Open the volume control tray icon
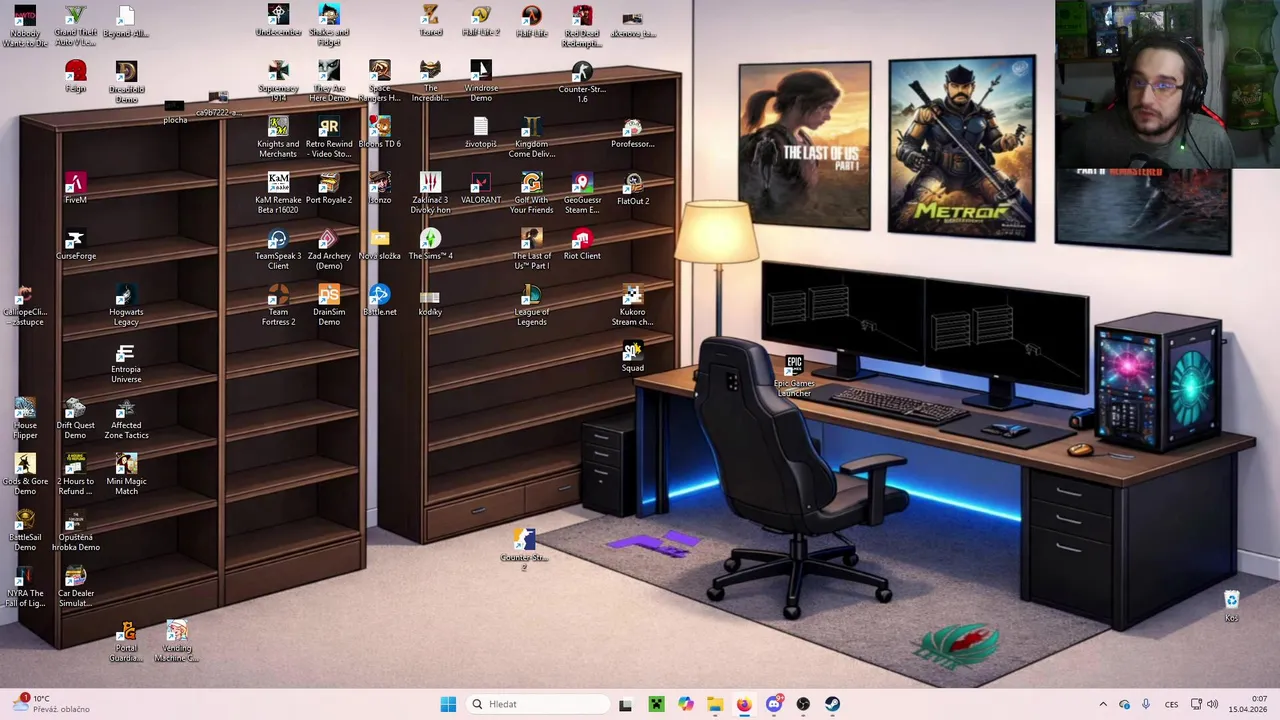Viewport: 1280px width, 720px height. (1213, 704)
